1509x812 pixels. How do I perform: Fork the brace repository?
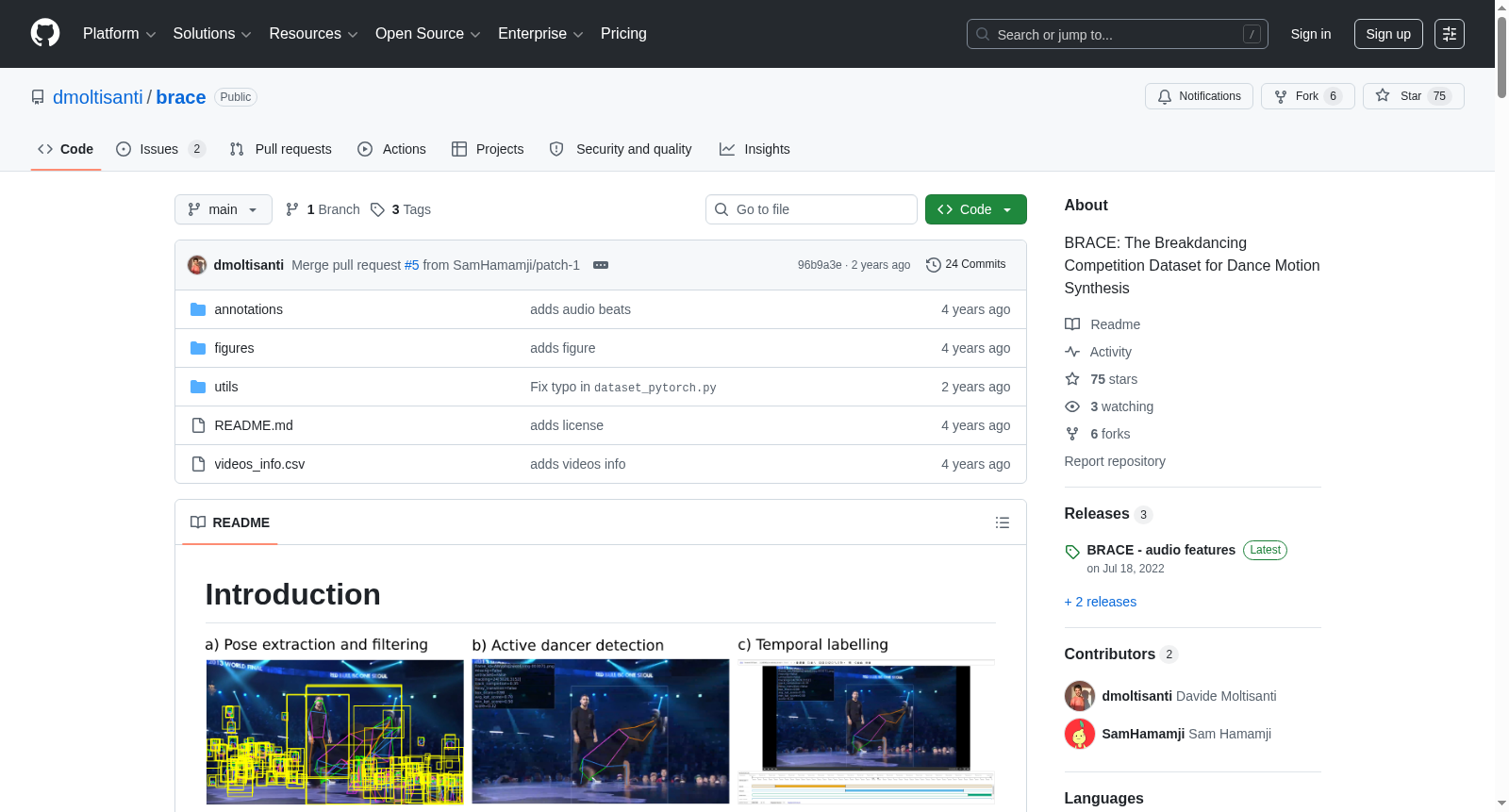point(1307,96)
